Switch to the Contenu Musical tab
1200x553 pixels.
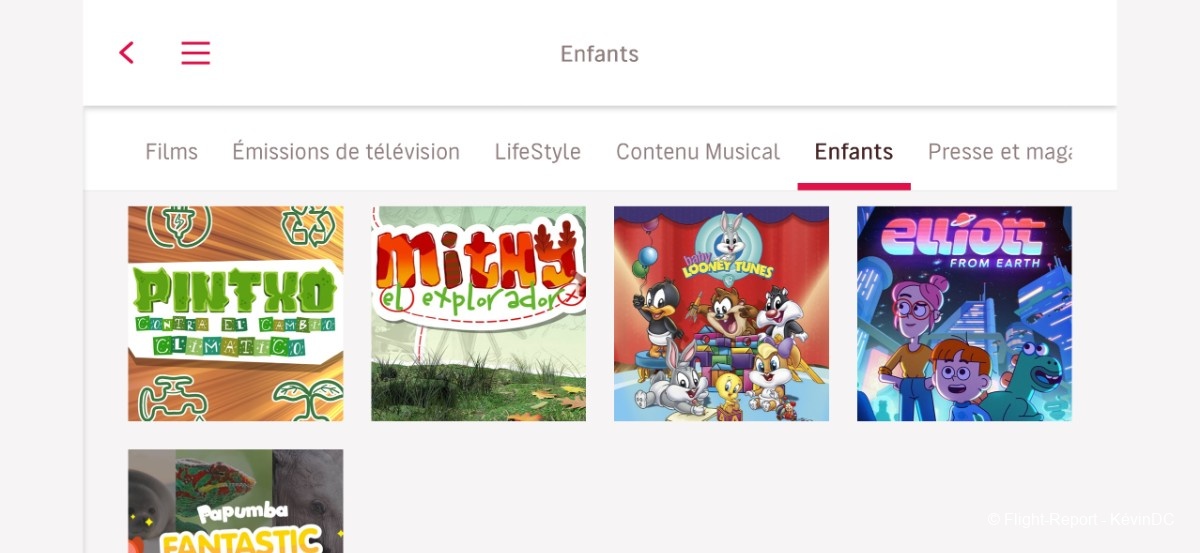tap(698, 152)
